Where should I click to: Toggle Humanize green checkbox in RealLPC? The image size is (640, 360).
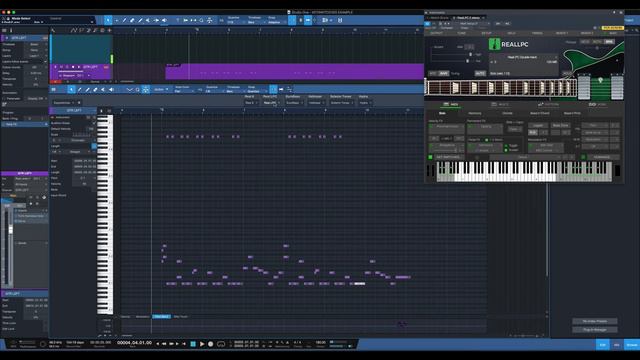click(583, 157)
